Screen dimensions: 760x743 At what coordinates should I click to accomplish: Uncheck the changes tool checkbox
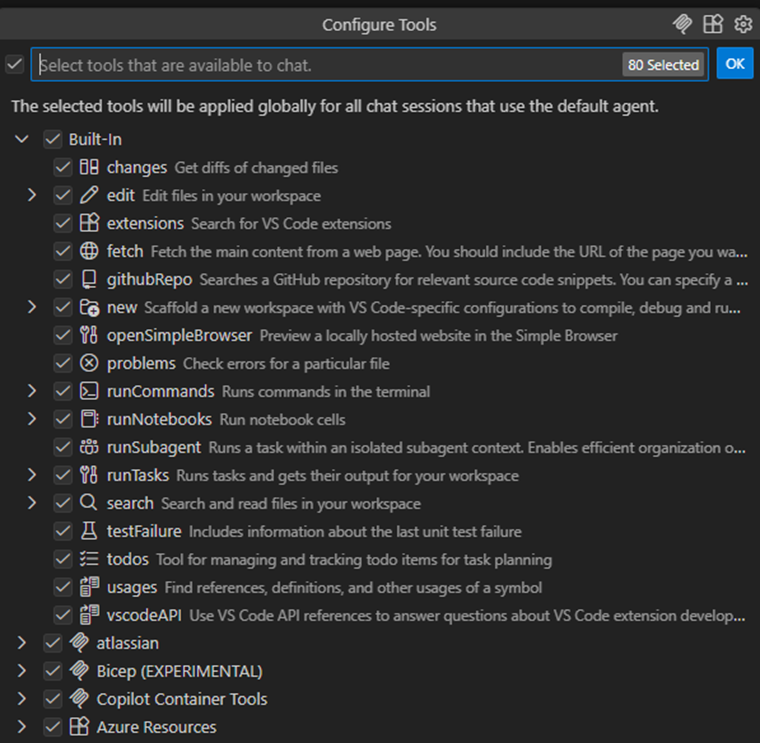point(63,167)
